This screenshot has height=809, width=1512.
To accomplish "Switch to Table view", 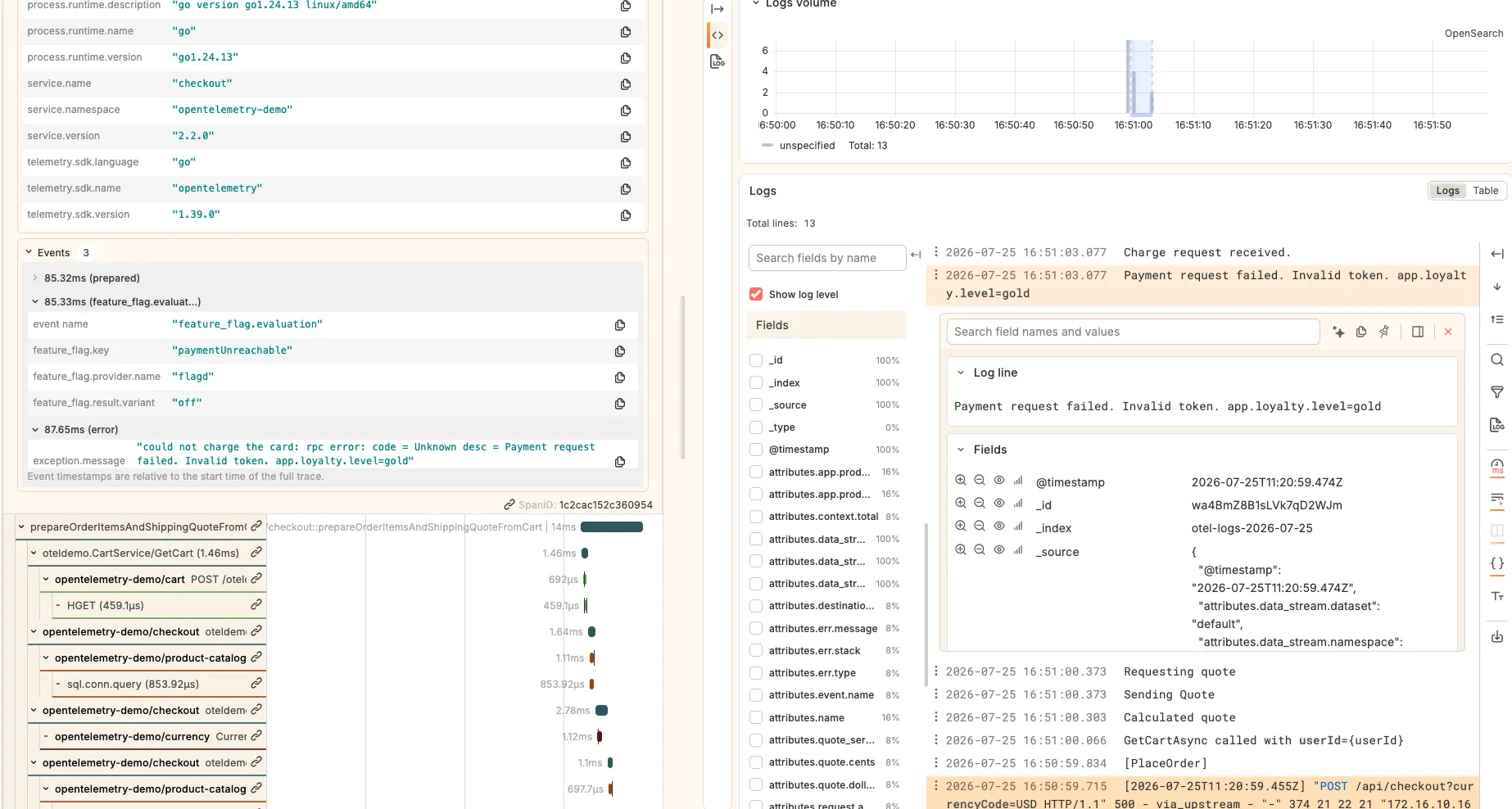I will [1486, 191].
